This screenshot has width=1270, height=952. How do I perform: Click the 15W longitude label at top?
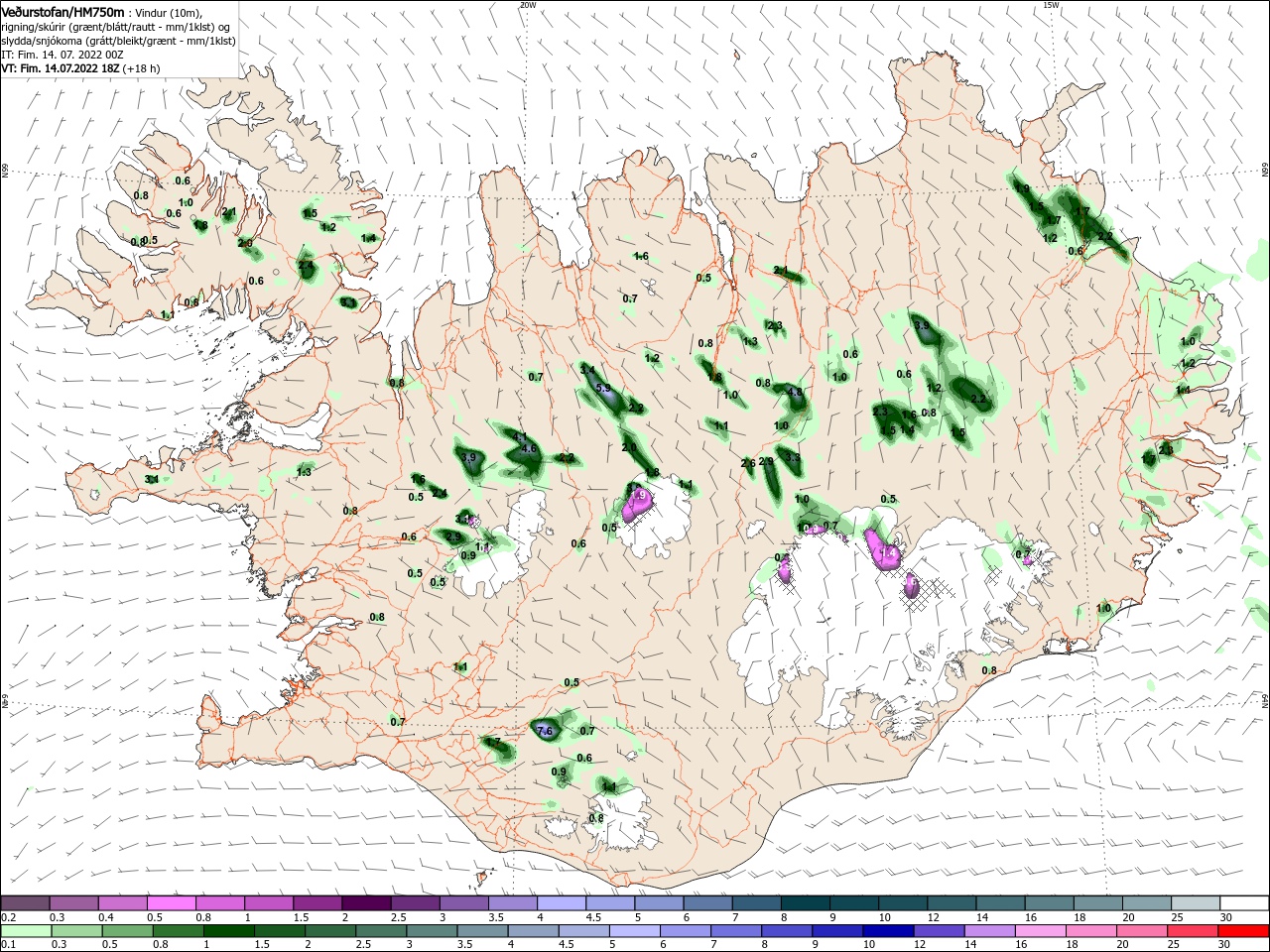(1052, 5)
